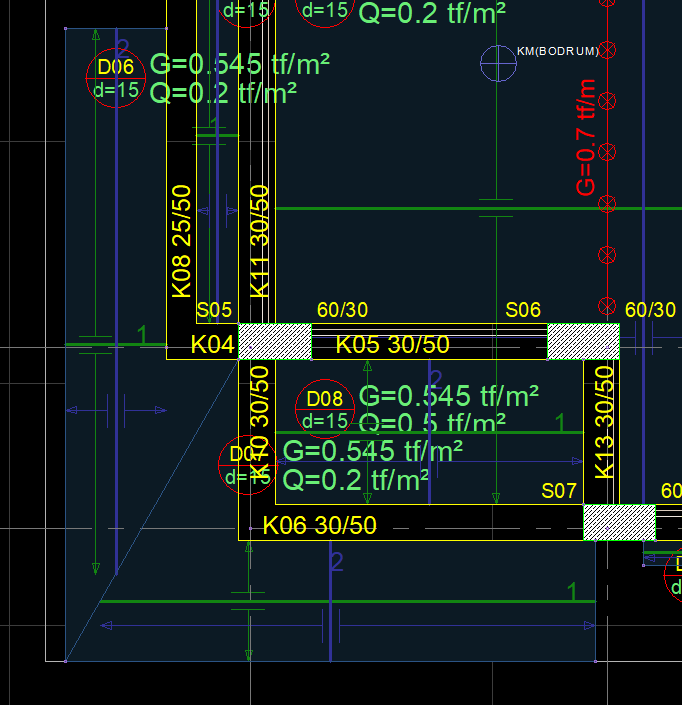Select the K04 beam label
This screenshot has height=705, width=682.
(x=212, y=345)
